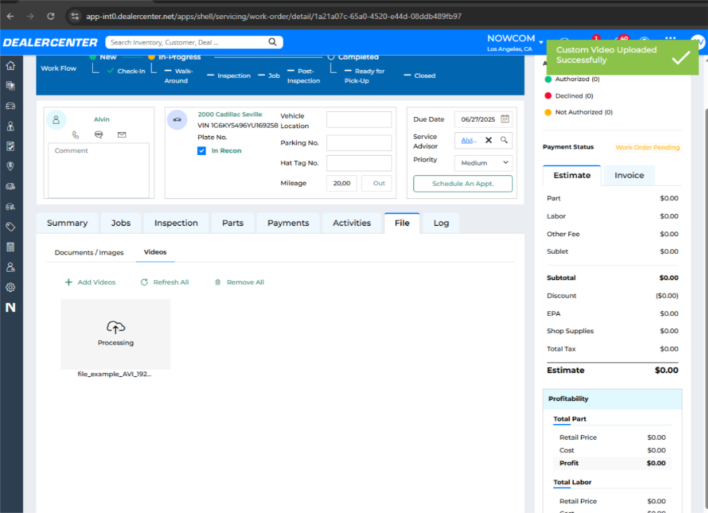Screen dimensions: 708x513
Task: Open customer Alvin link
Action: [102, 119]
